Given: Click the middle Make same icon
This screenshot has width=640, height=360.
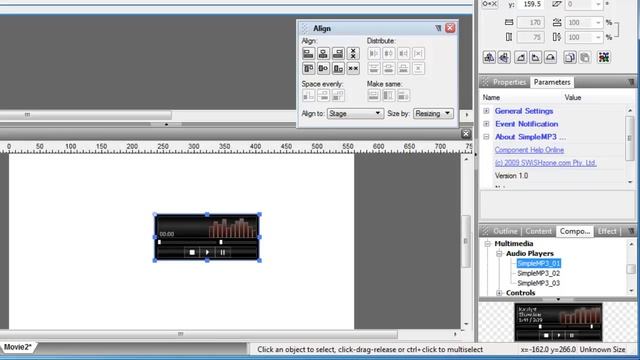Looking at the screenshot, I should click(x=389, y=96).
